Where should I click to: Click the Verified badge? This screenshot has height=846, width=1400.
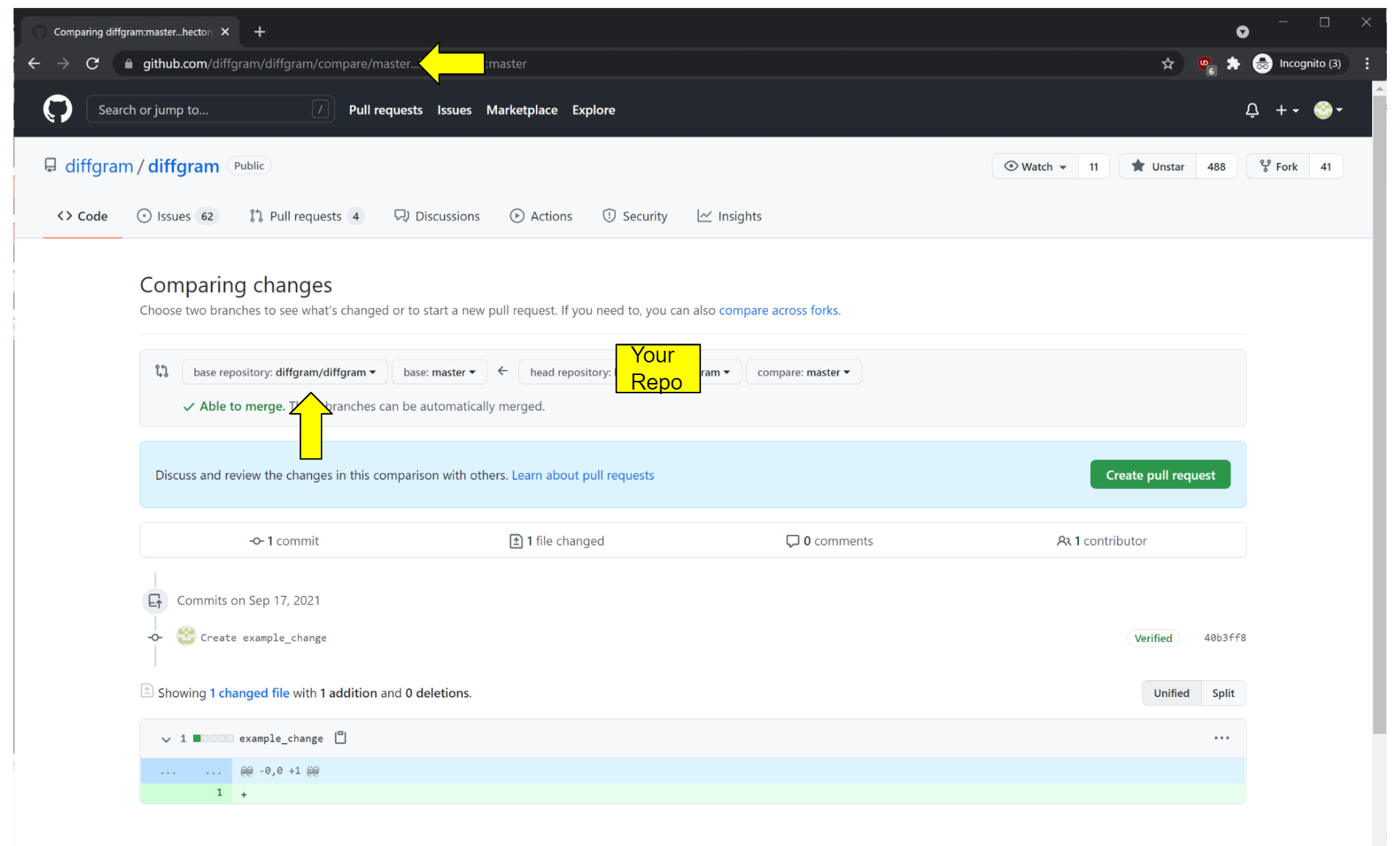[1153, 638]
